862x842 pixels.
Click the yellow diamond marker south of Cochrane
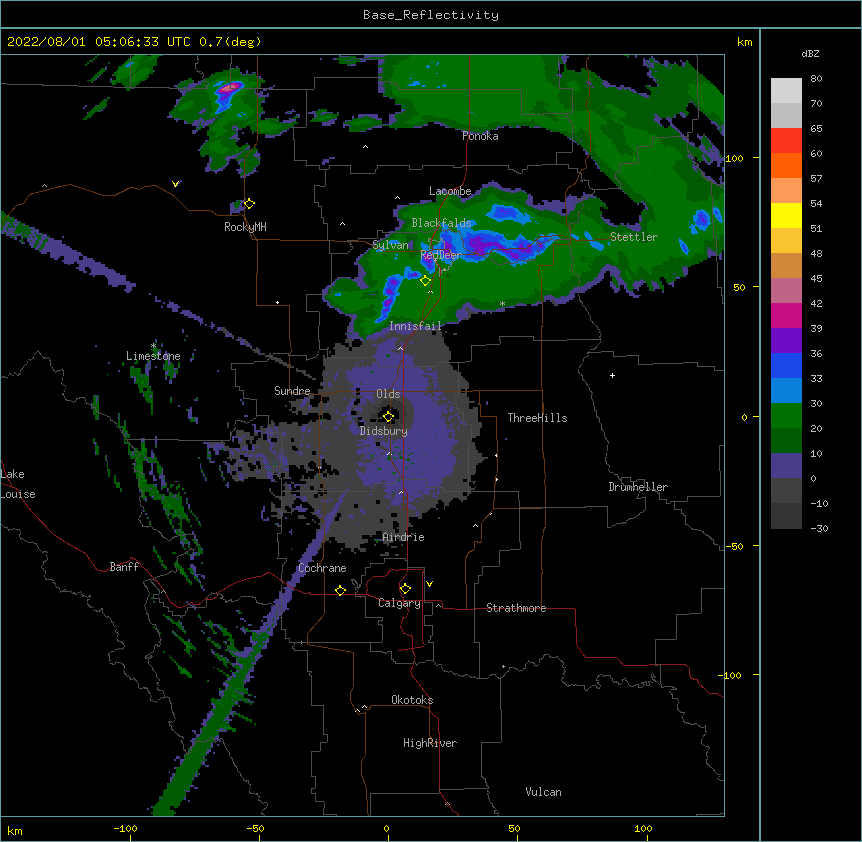(340, 590)
